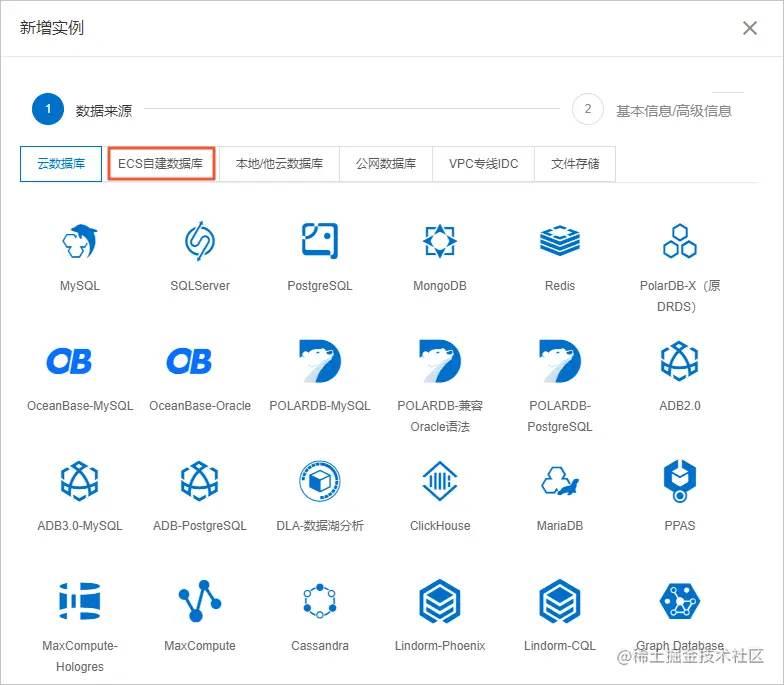Click the Redis label text
784x685 pixels.
tap(560, 286)
